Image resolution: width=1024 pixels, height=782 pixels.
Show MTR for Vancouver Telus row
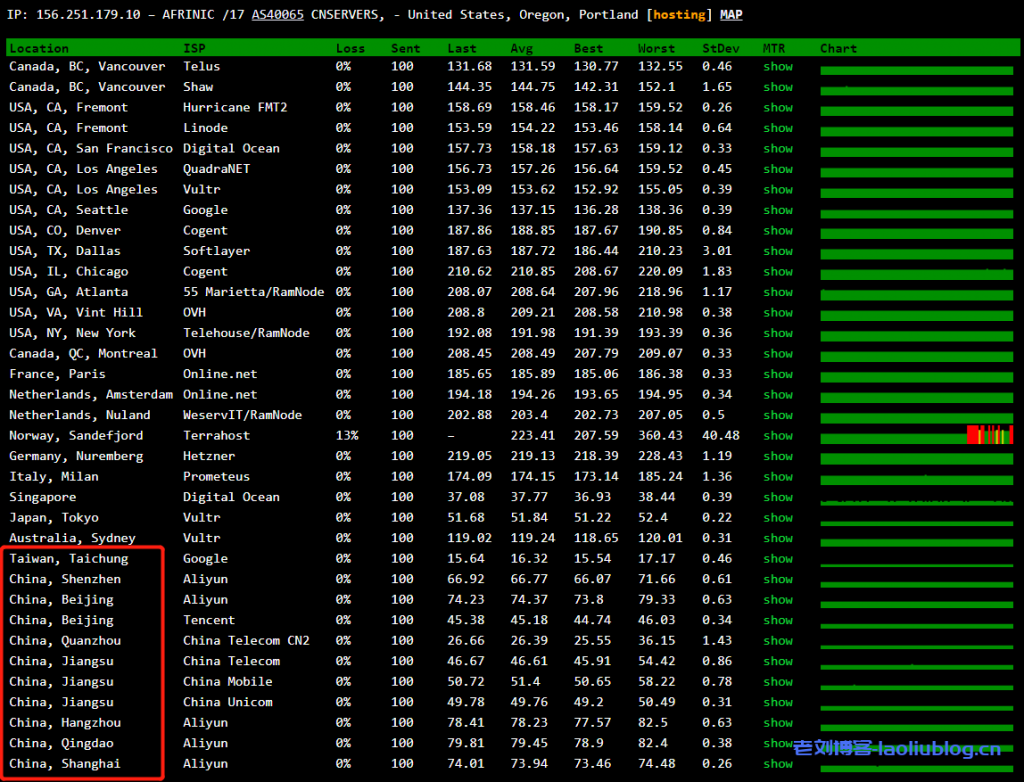(x=777, y=67)
